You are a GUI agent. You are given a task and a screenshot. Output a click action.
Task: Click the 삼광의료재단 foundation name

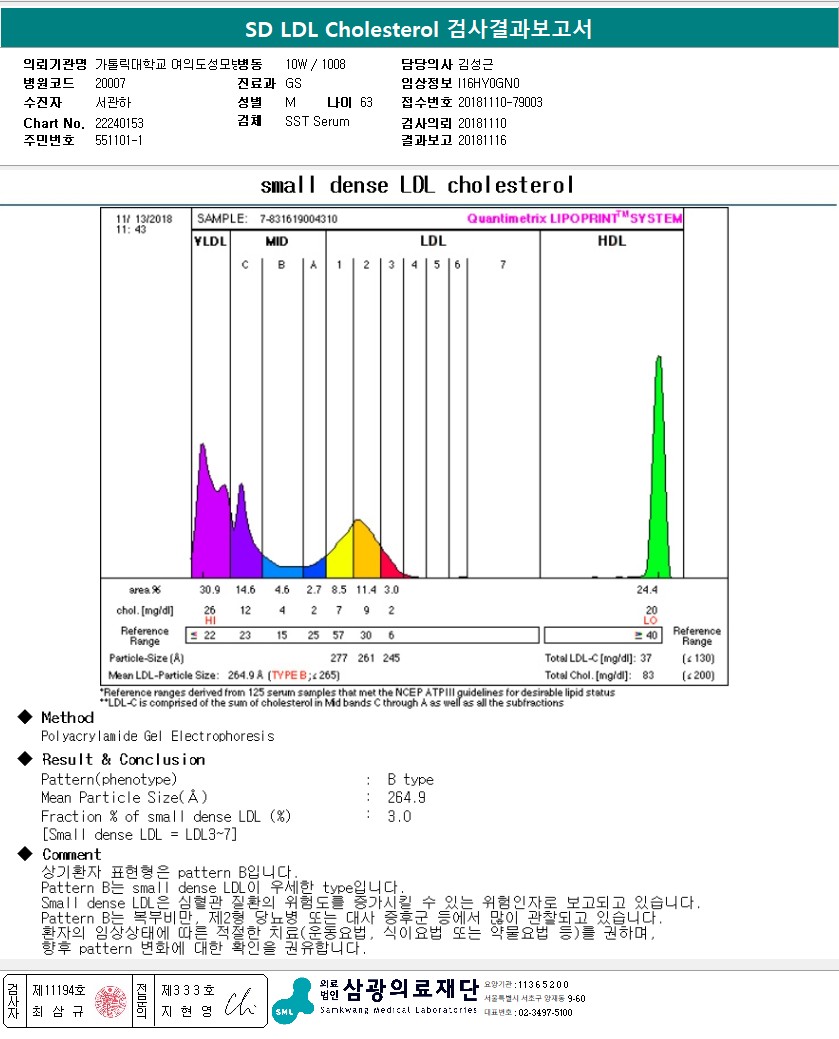pos(410,989)
